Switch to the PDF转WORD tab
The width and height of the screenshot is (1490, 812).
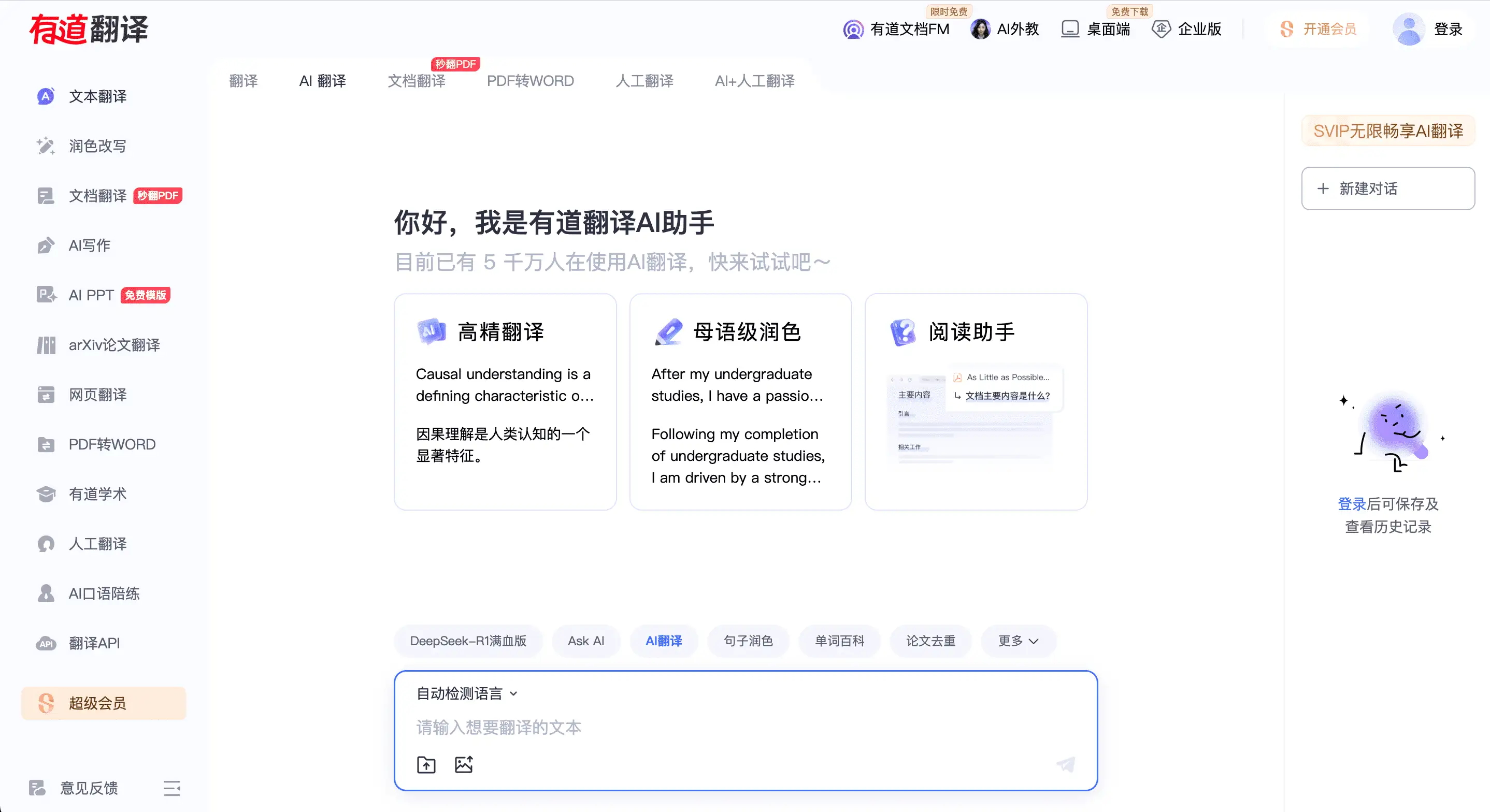(530, 81)
